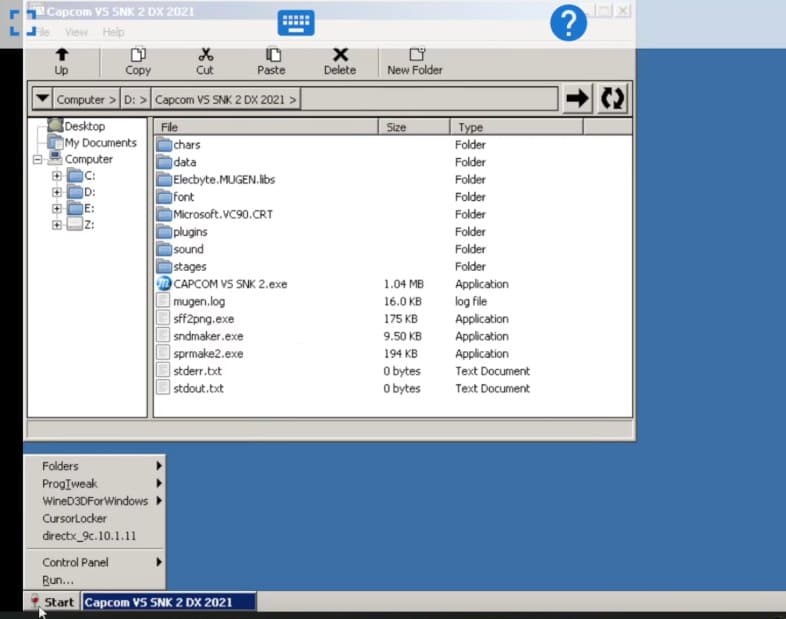Select the sprmake2.exe file icon

163,353
